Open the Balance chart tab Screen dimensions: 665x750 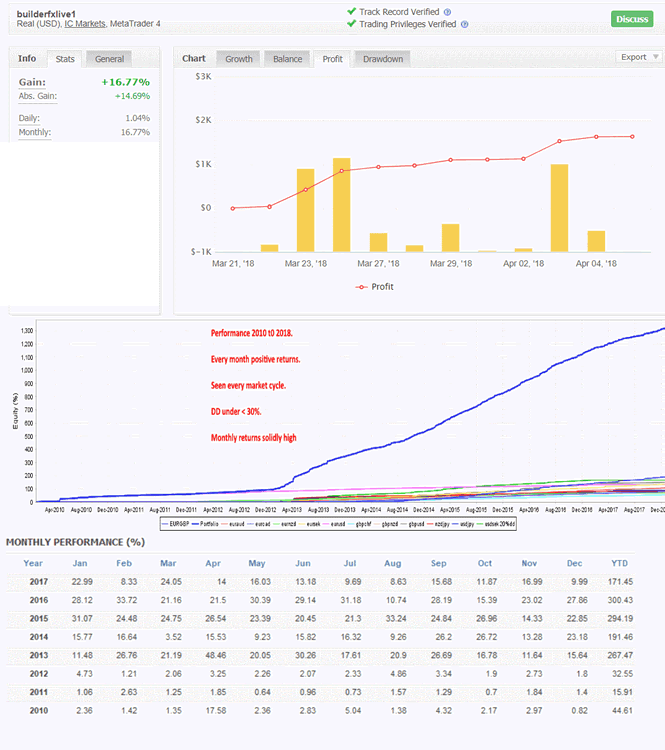tap(287, 59)
